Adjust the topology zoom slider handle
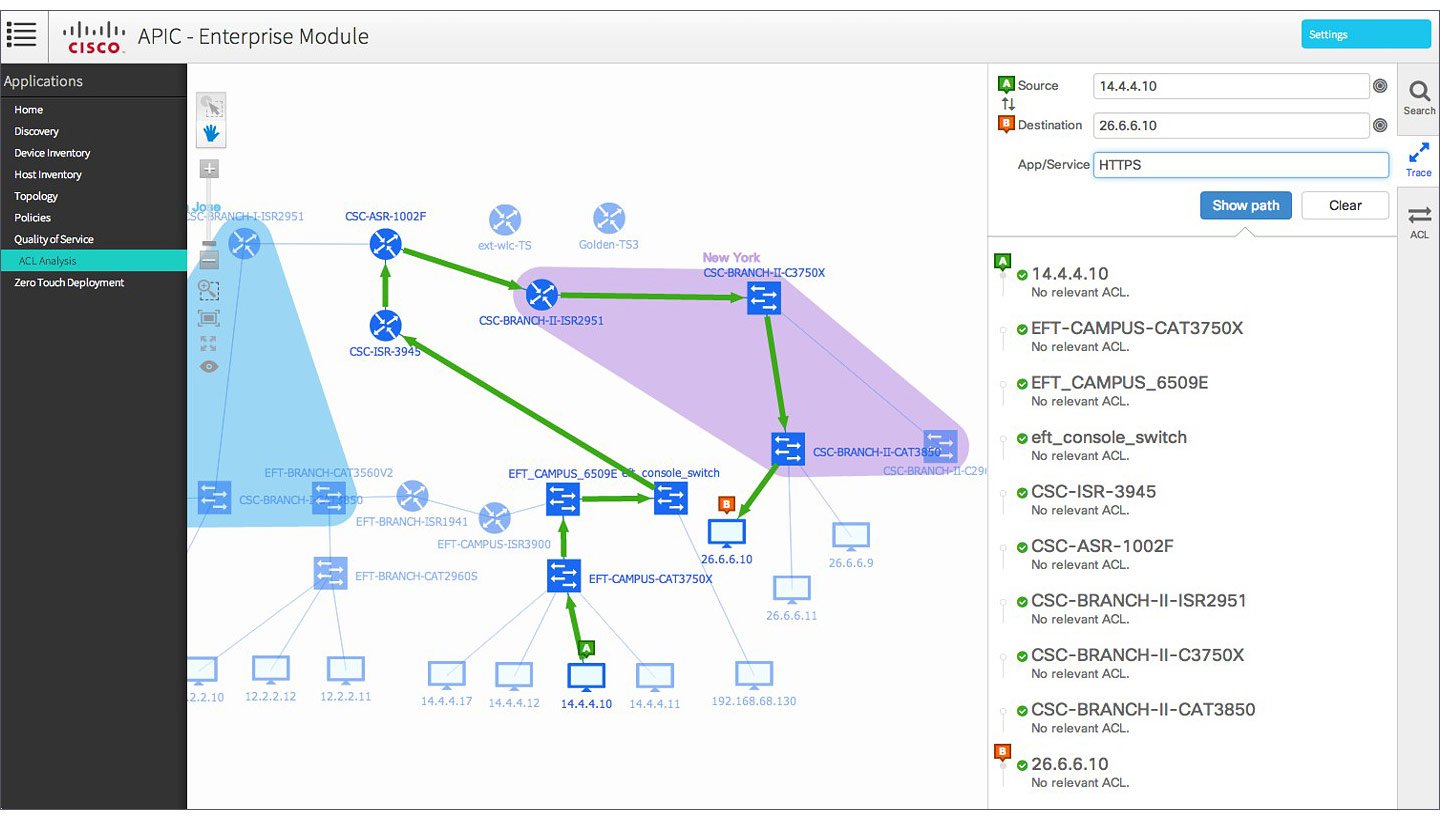This screenshot has height=820, width=1440. [209, 243]
